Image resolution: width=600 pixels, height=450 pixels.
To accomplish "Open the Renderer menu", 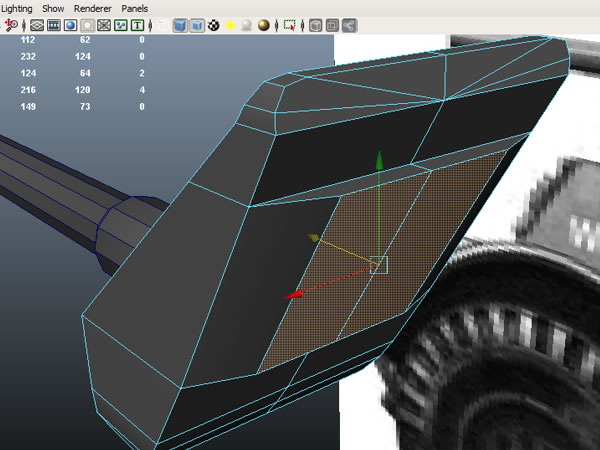I will click(x=92, y=8).
